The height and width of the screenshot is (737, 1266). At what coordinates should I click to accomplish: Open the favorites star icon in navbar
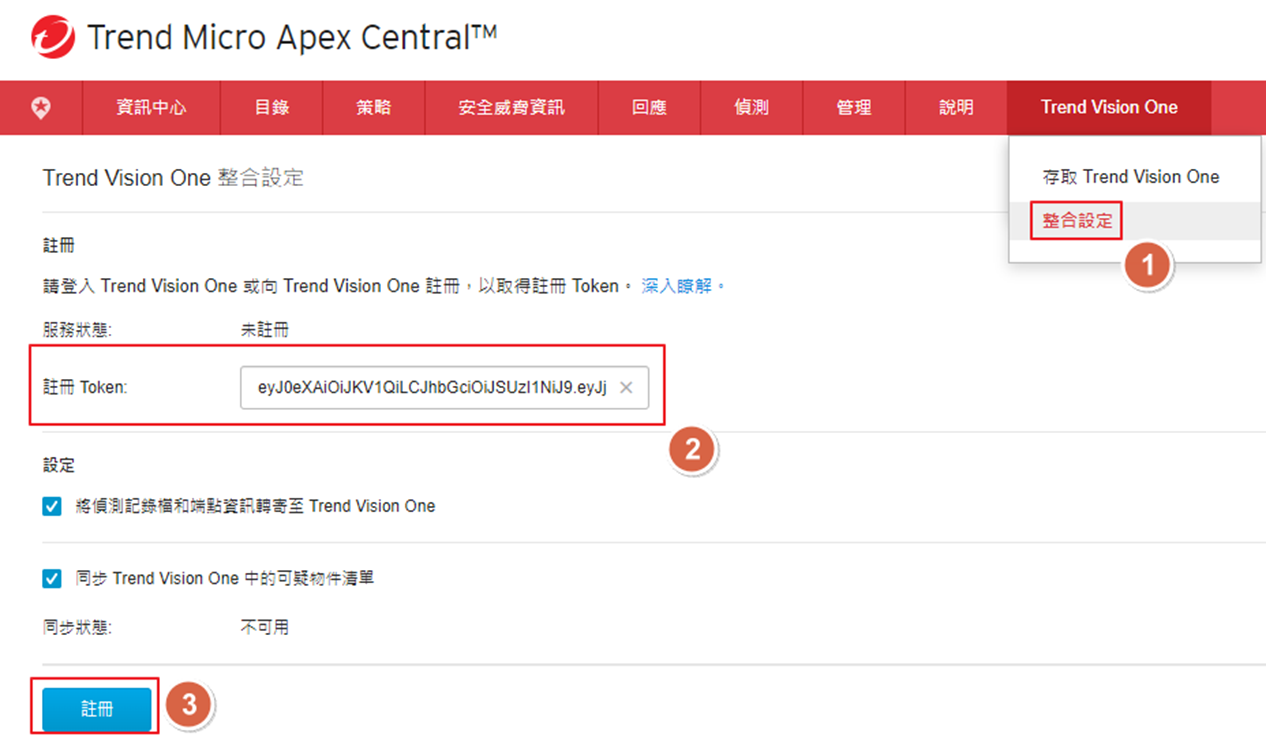41,108
